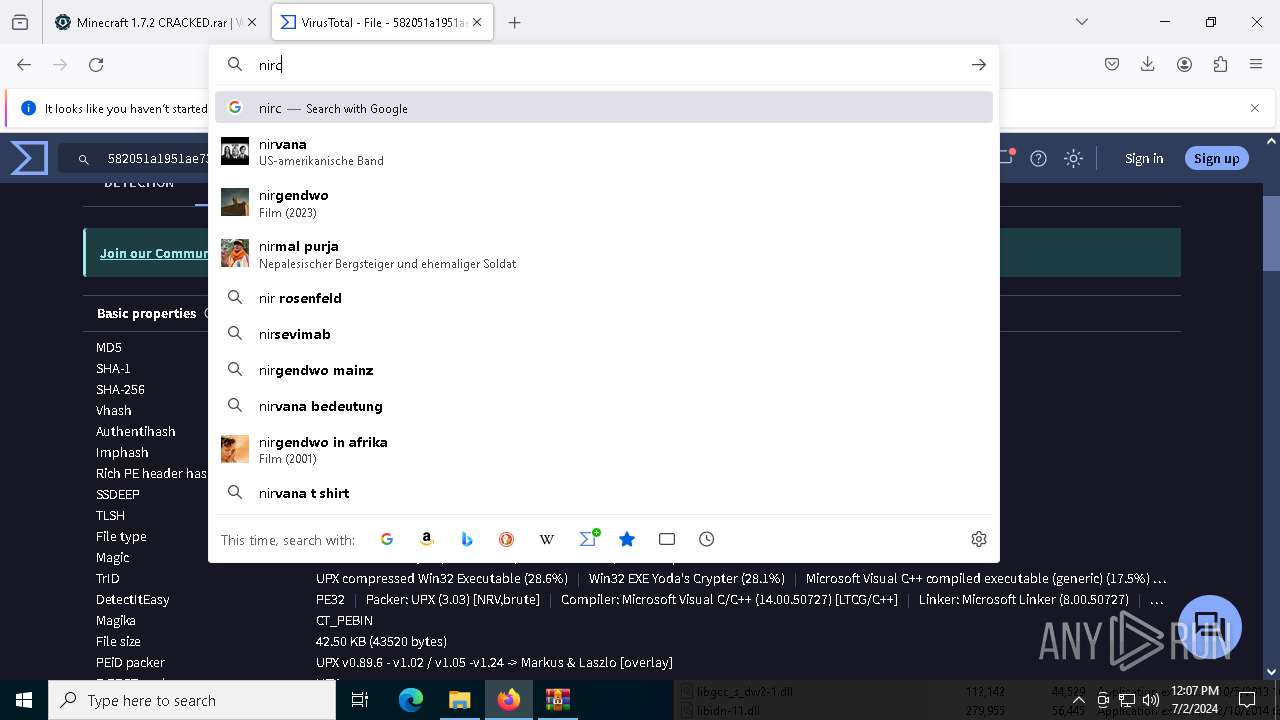Open the Windows Start menu
Viewport: 1280px width, 720px height.
point(24,700)
